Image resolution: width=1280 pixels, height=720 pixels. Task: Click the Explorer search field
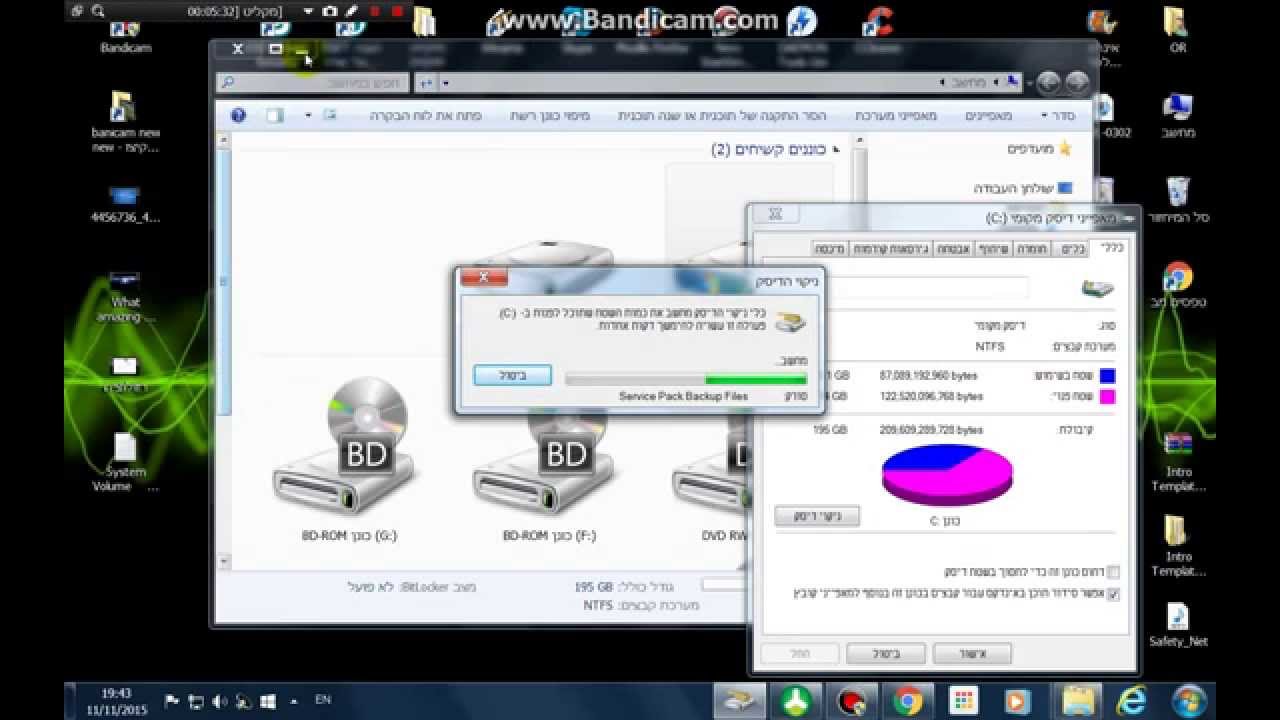(x=312, y=83)
